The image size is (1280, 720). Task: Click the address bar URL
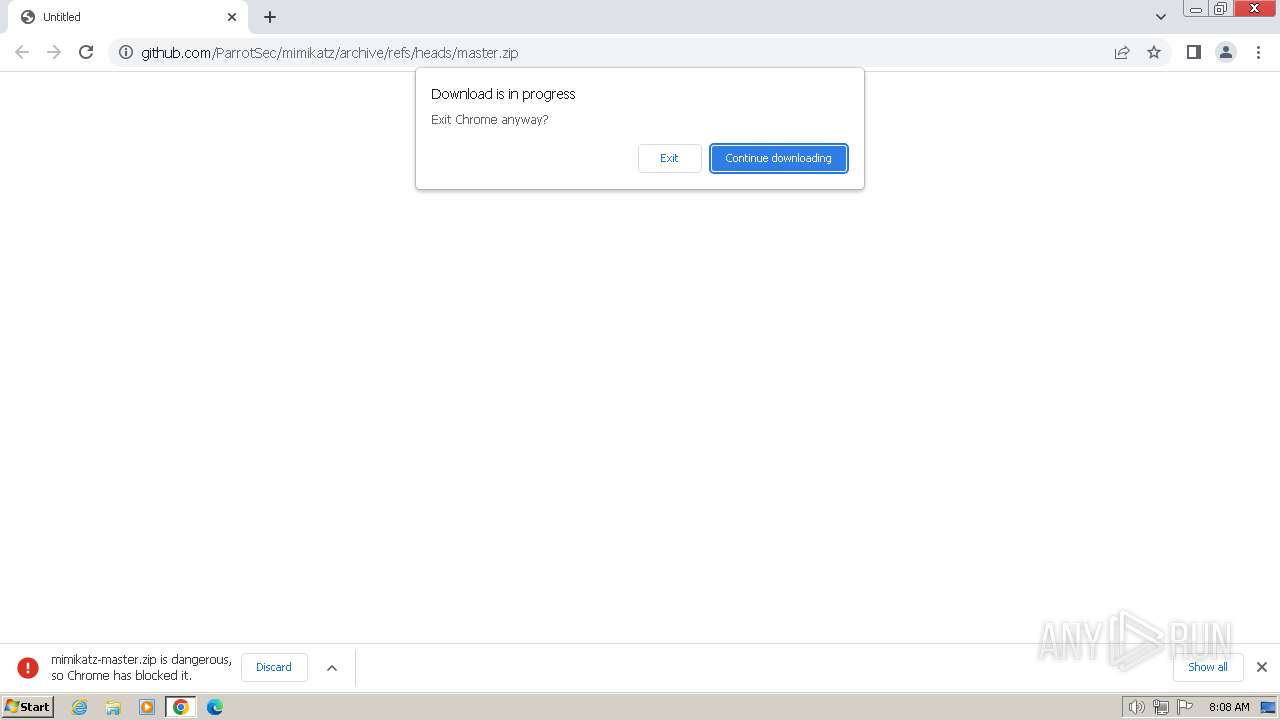point(330,52)
